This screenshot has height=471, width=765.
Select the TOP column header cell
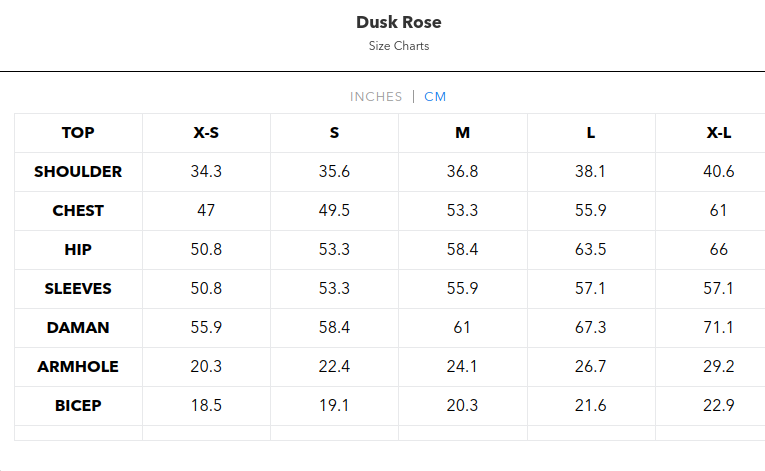(78, 133)
